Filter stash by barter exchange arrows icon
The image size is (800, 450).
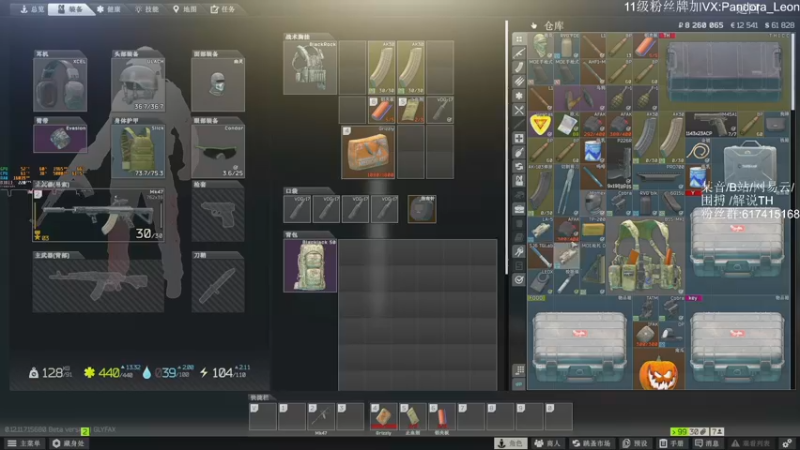pyautogui.click(x=519, y=166)
